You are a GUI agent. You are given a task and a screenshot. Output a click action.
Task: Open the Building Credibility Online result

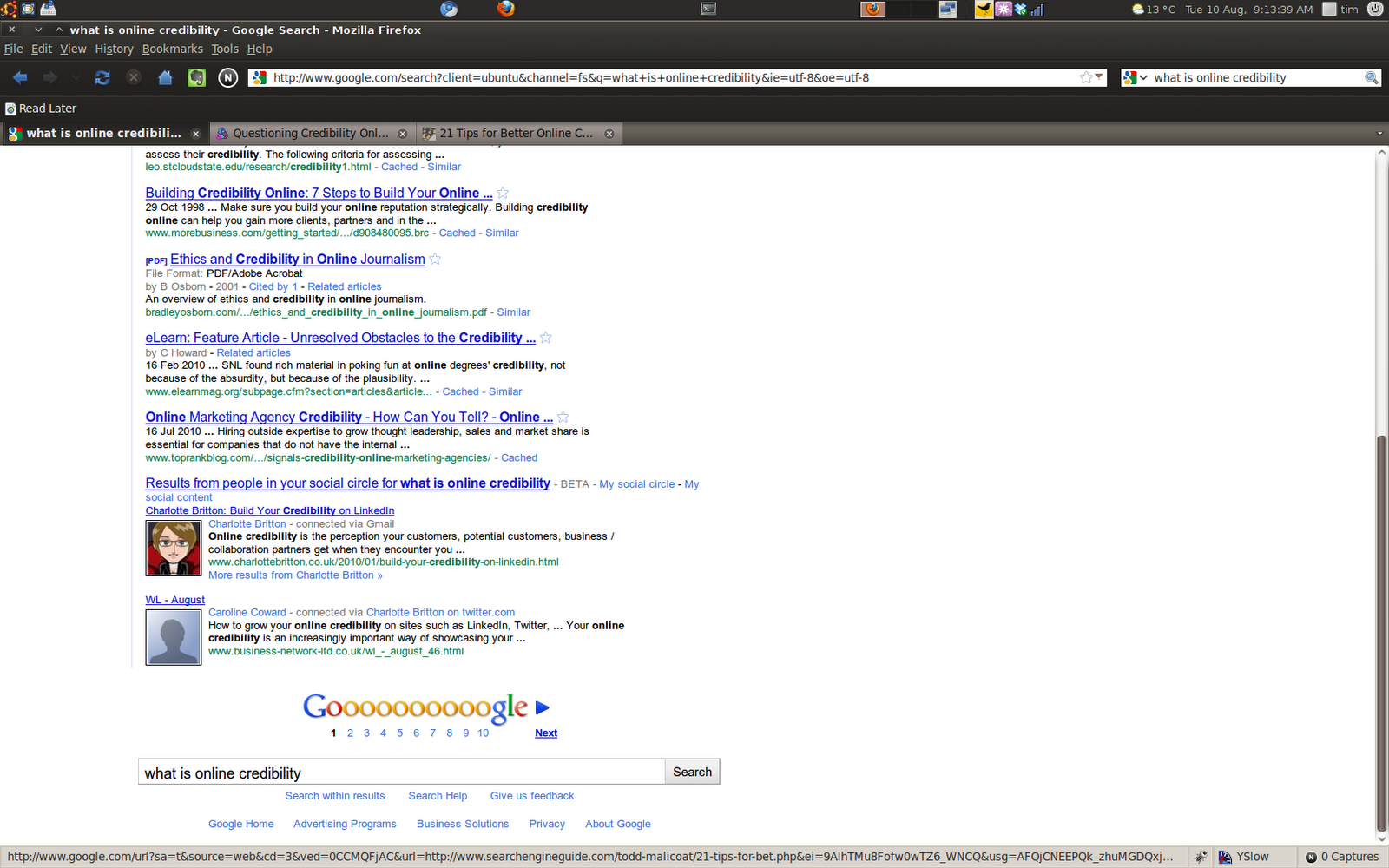point(319,193)
